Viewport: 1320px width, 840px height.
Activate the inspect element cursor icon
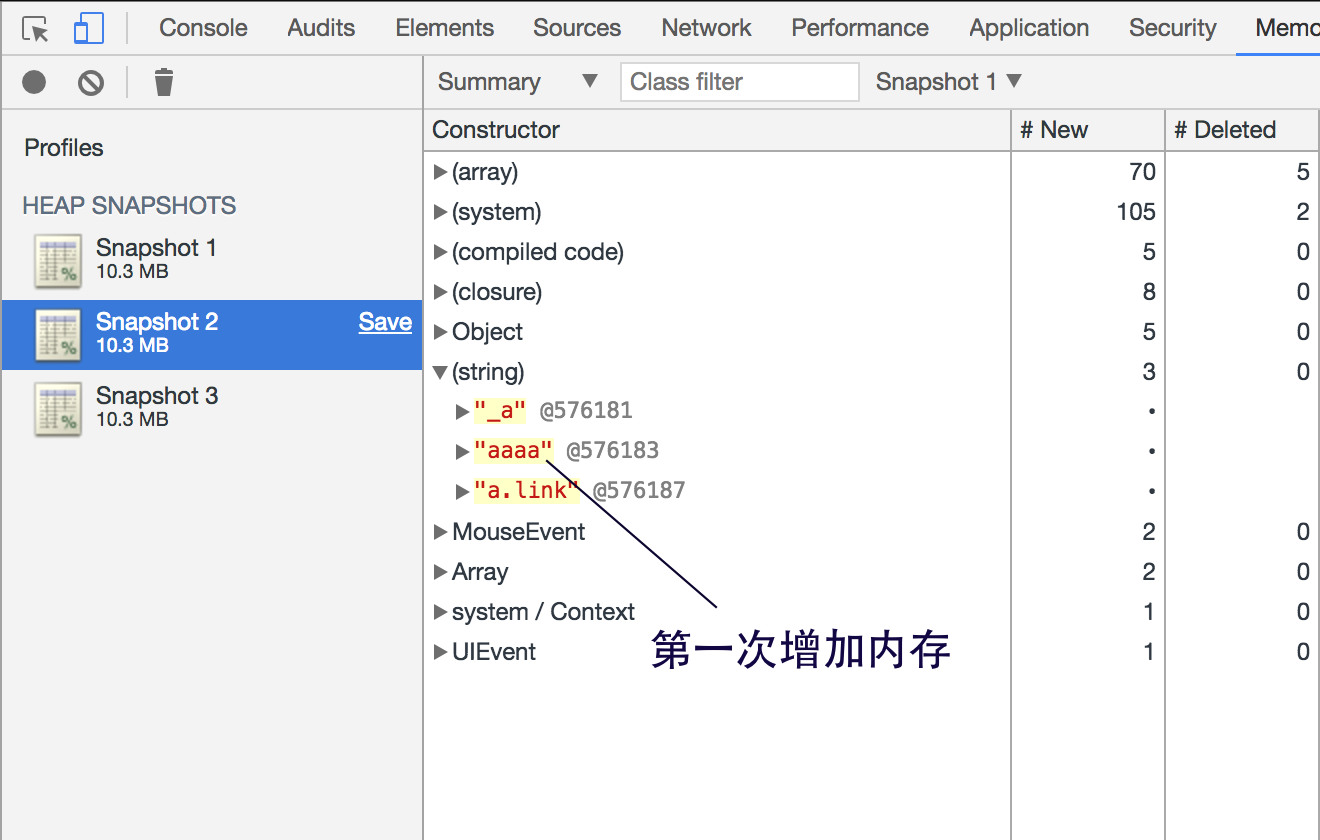pos(35,29)
